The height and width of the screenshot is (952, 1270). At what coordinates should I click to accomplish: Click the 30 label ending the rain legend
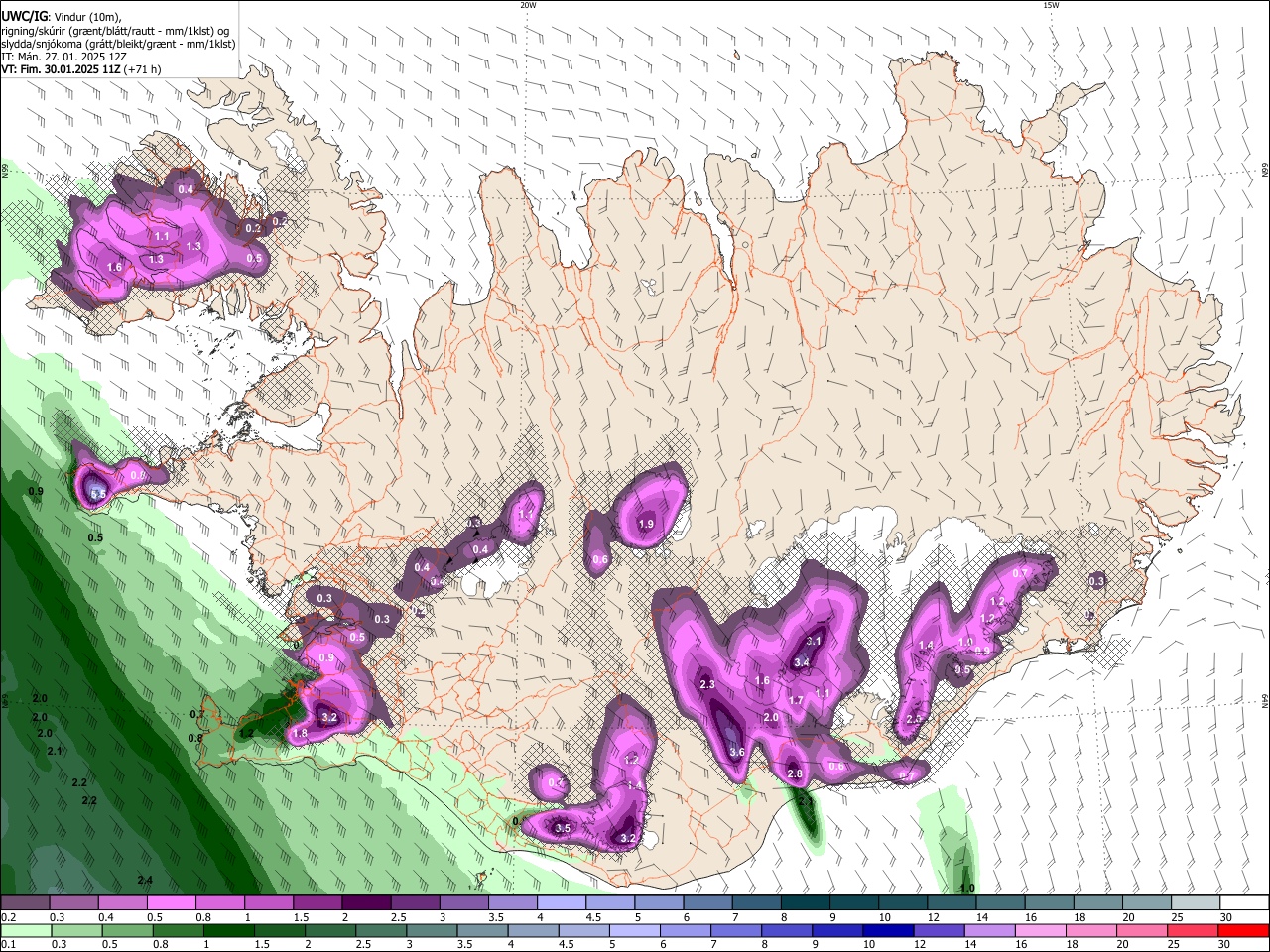click(x=1226, y=944)
